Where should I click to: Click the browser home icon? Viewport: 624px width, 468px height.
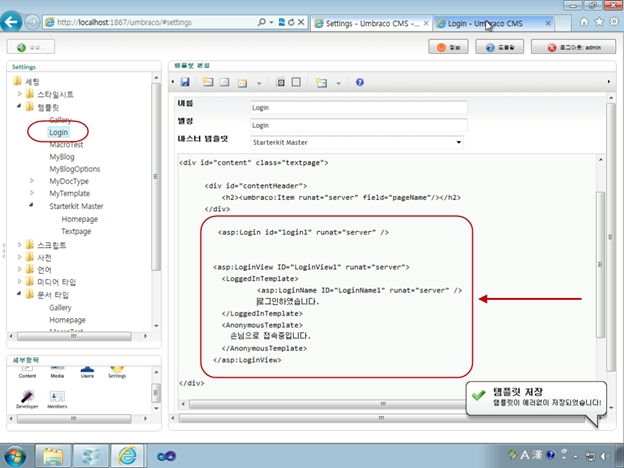584,22
